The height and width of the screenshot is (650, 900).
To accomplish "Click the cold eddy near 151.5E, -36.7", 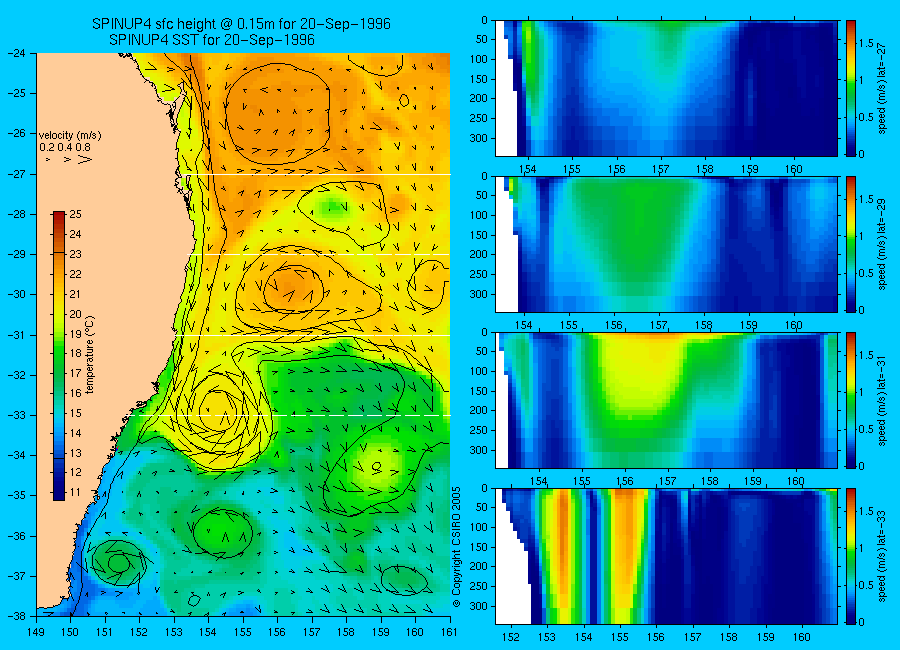I will [x=118, y=564].
